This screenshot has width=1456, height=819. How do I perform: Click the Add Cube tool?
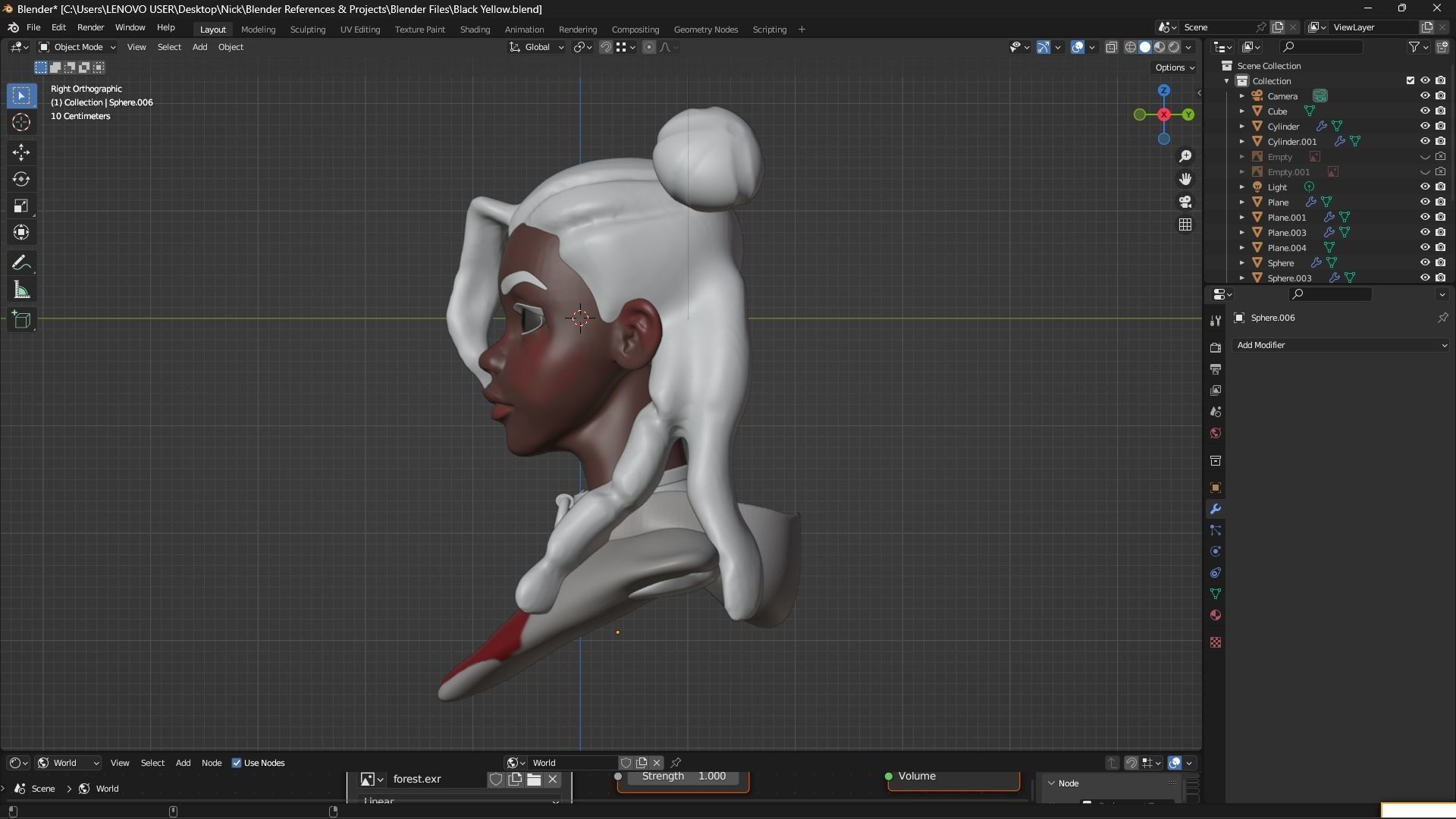[x=21, y=320]
